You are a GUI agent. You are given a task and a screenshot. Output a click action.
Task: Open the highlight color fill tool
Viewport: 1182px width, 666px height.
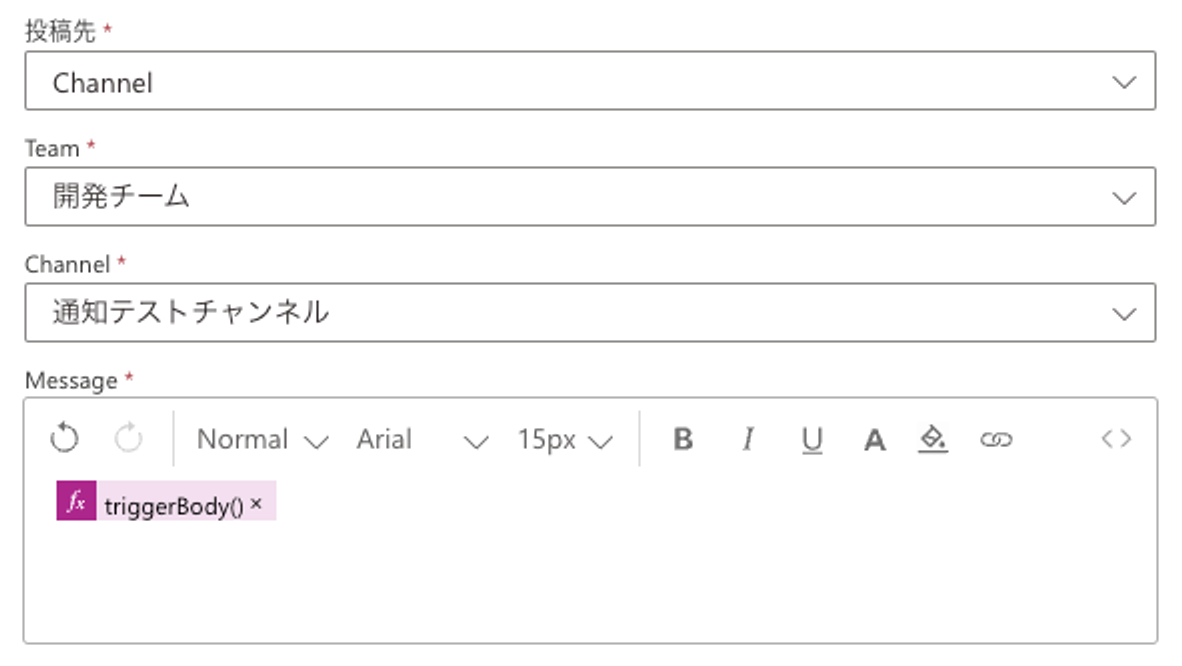click(932, 439)
